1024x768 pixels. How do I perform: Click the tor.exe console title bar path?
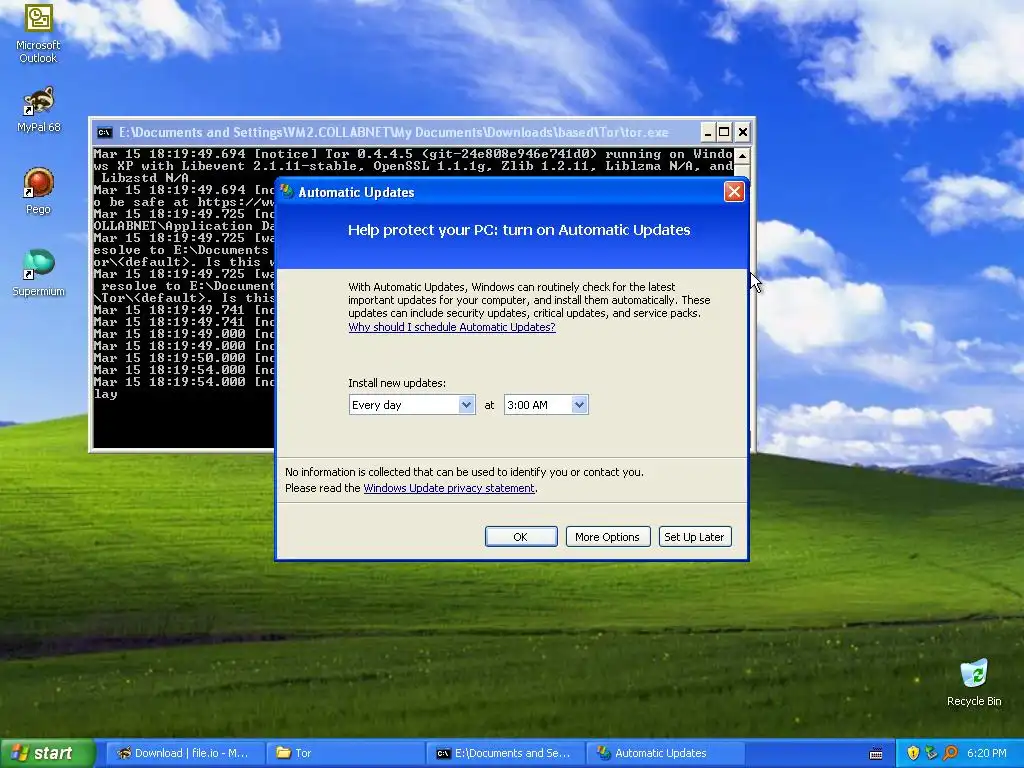point(394,133)
